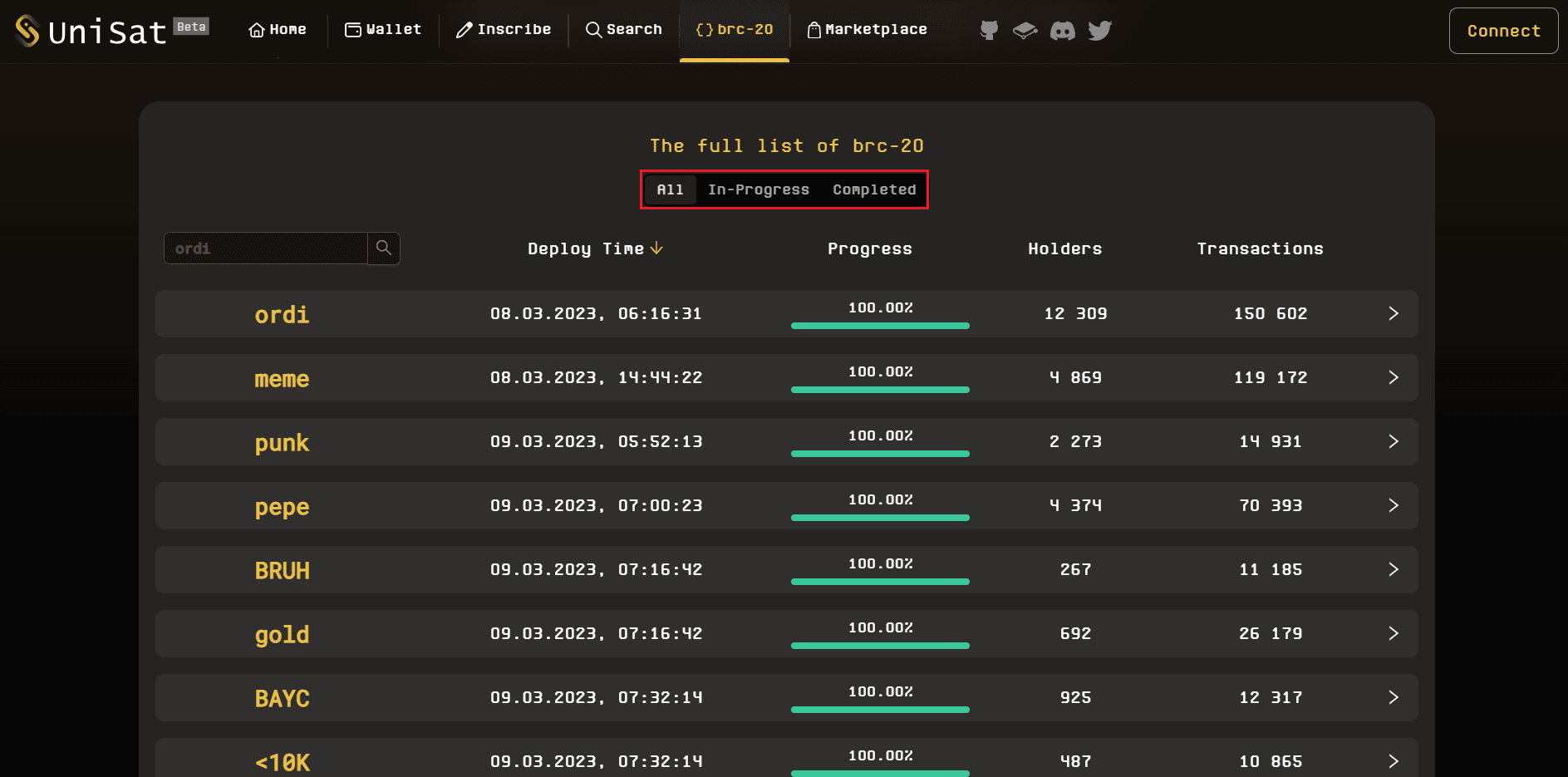This screenshot has width=1568, height=777.
Task: Show only Completed tokens
Action: 874,189
